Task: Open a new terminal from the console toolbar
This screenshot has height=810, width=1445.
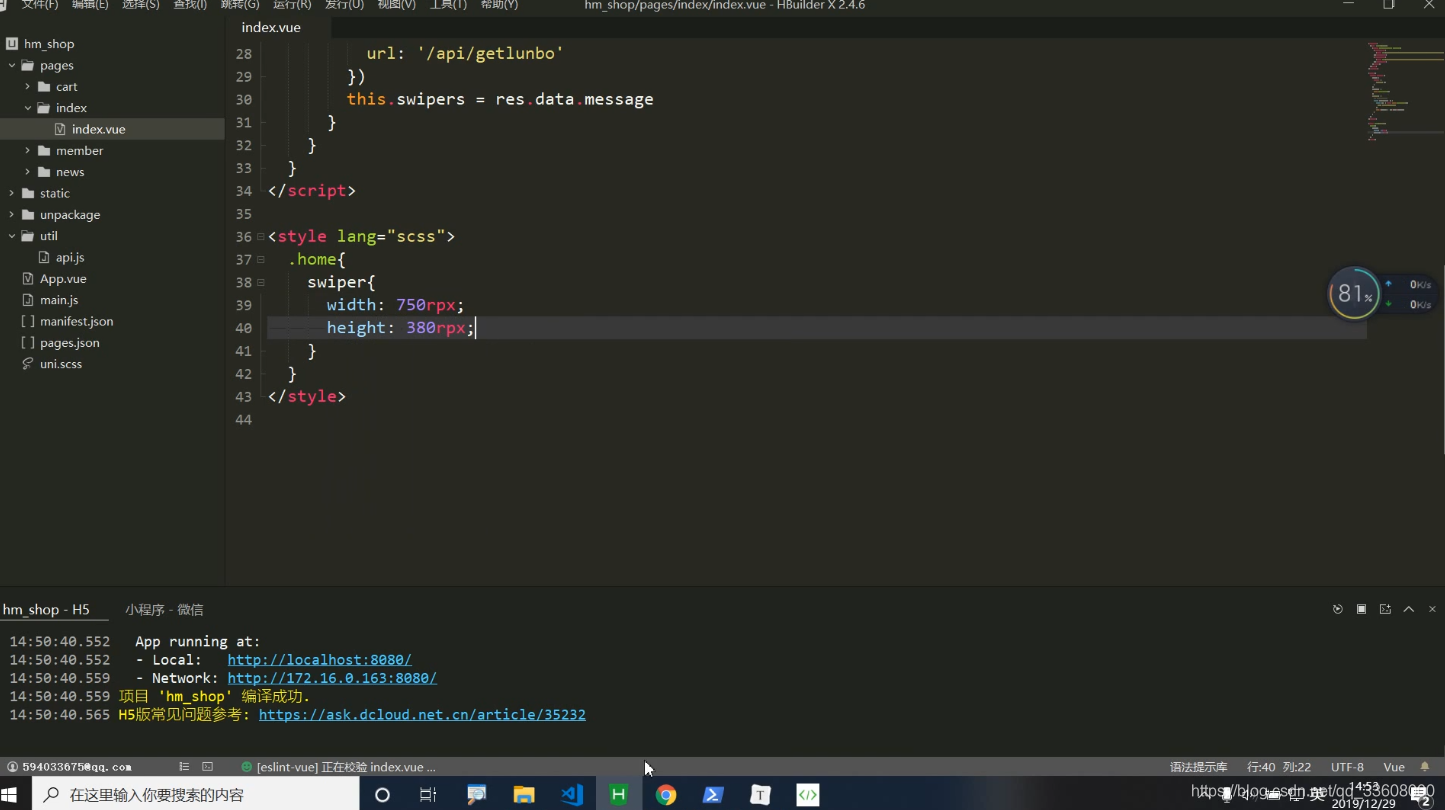Action: pos(1385,609)
